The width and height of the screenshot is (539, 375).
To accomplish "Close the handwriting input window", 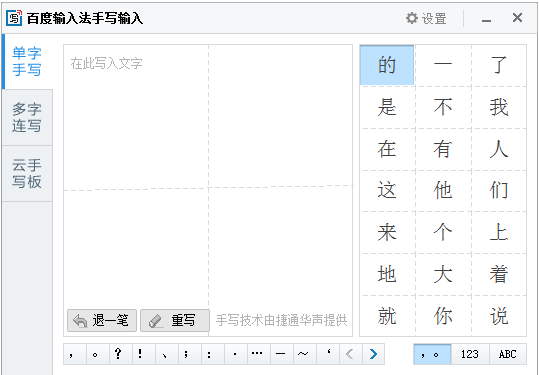I will [x=517, y=18].
